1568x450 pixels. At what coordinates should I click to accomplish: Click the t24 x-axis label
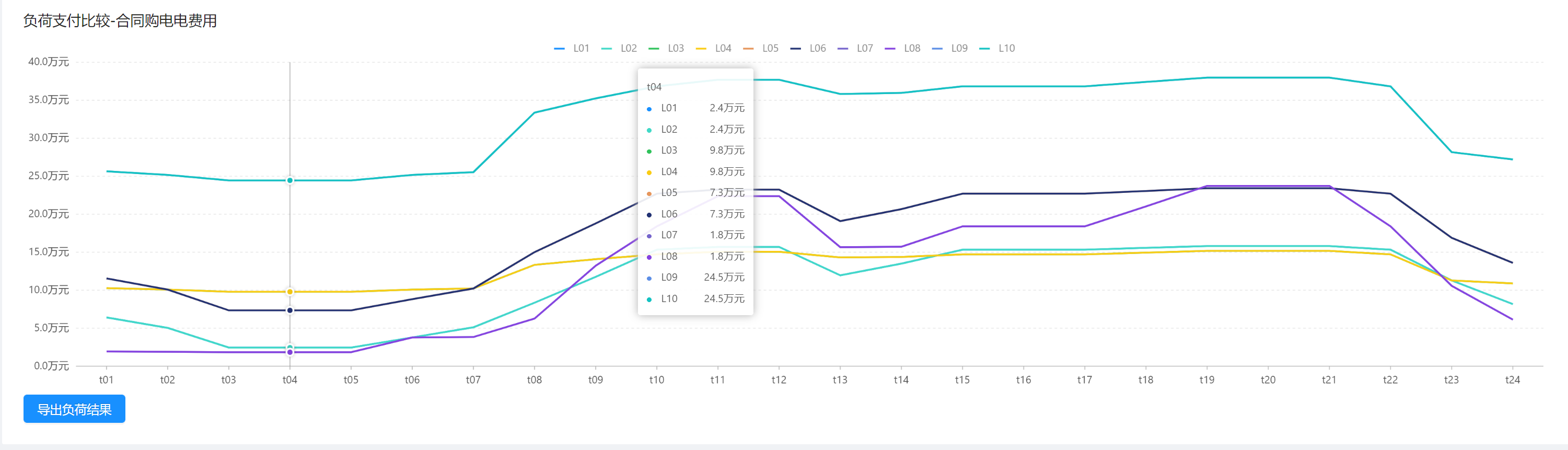coord(1513,380)
